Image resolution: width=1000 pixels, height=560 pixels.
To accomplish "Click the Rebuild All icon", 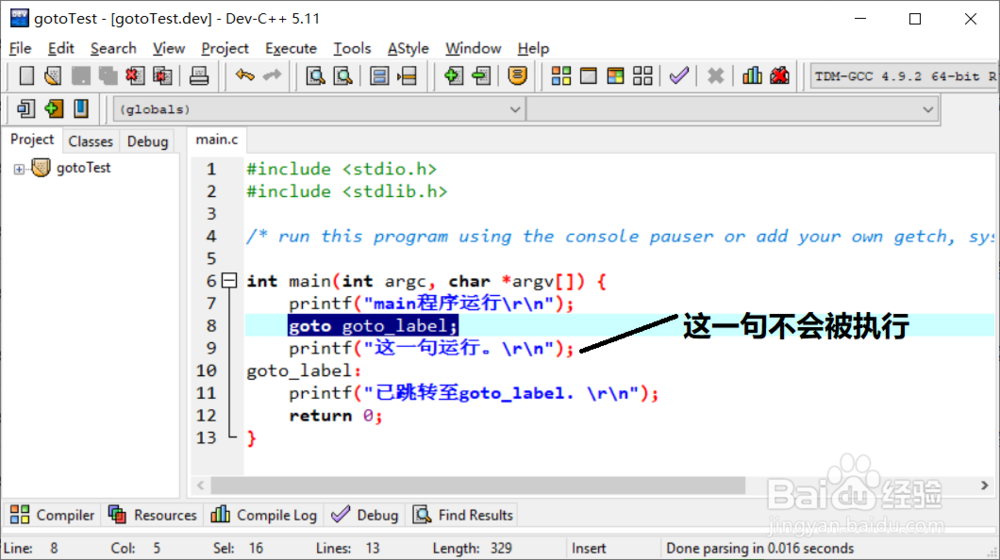I will pos(643,76).
